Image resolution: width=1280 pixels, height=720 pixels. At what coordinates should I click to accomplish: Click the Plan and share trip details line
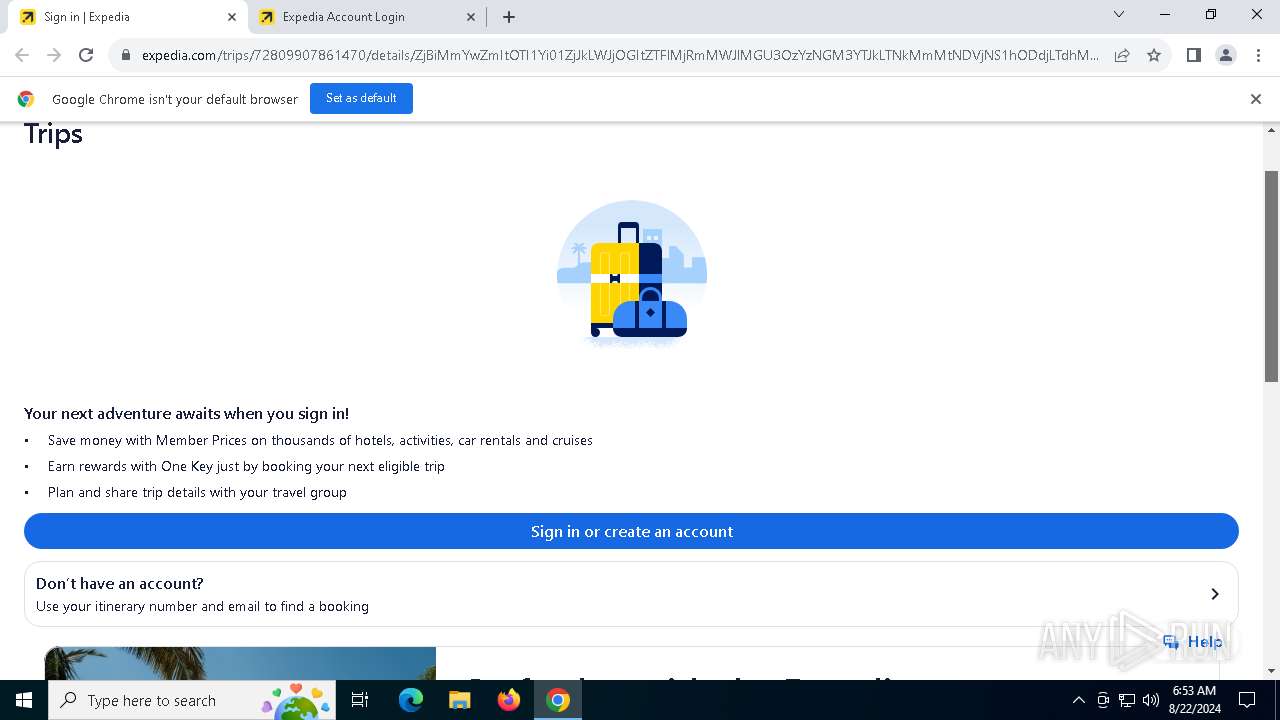[197, 492]
